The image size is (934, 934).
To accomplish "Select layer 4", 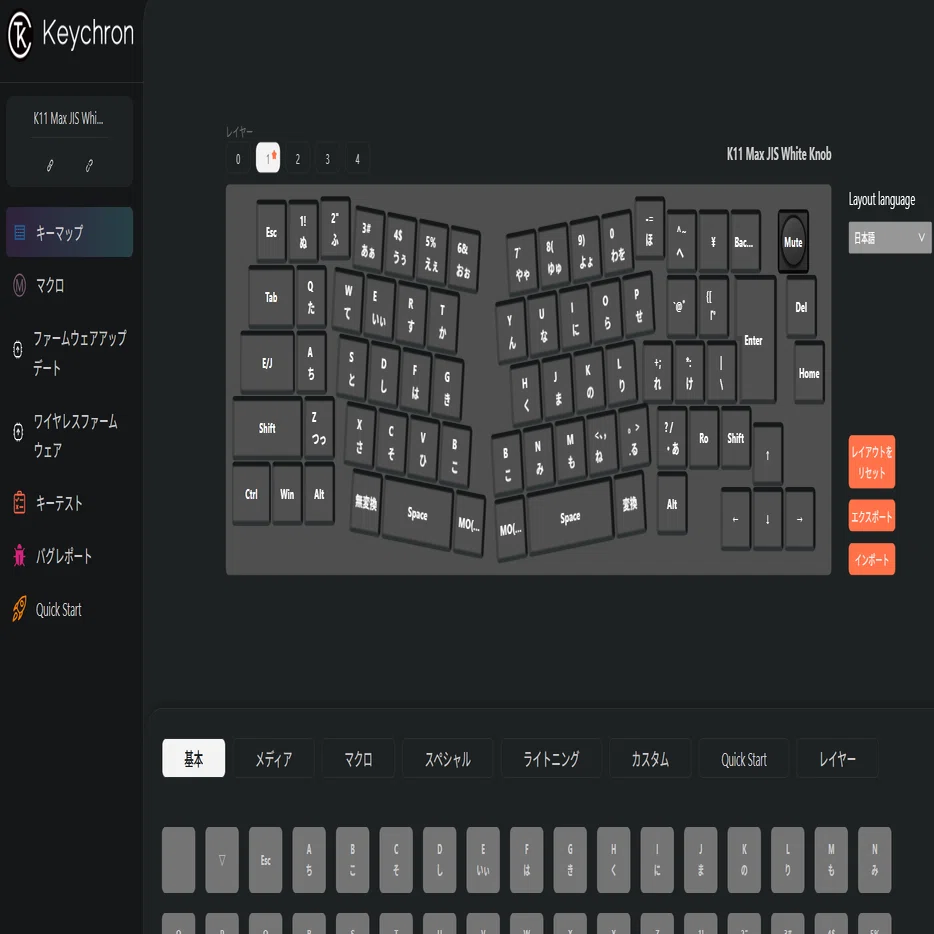I will click(x=357, y=158).
